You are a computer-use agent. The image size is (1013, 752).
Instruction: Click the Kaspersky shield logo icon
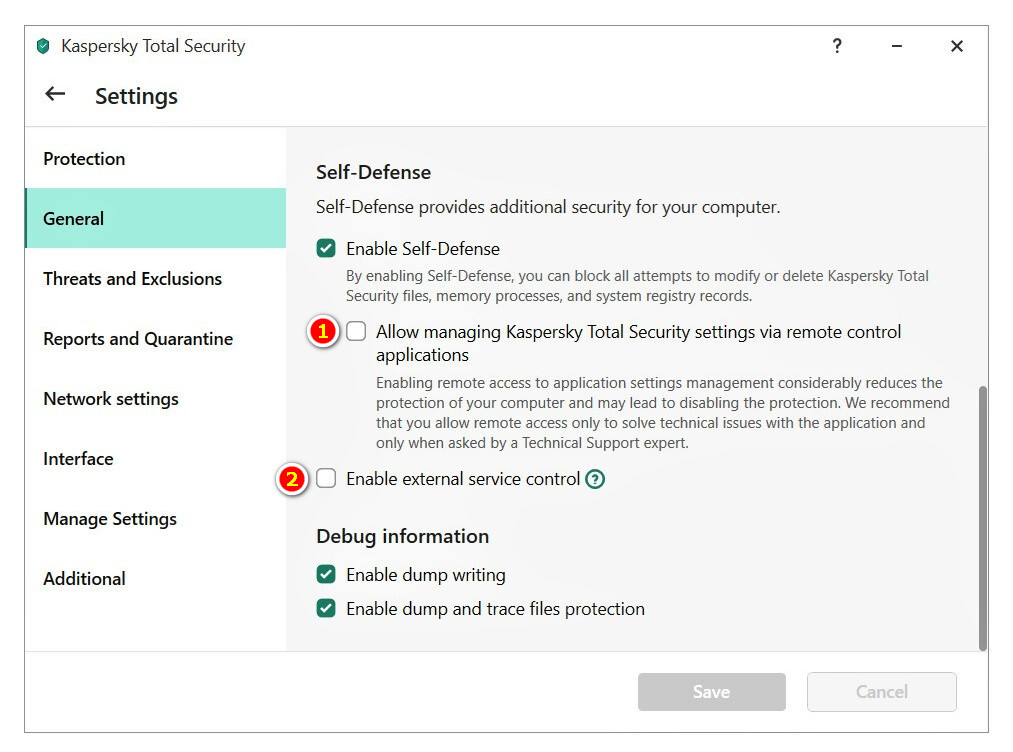[43, 46]
